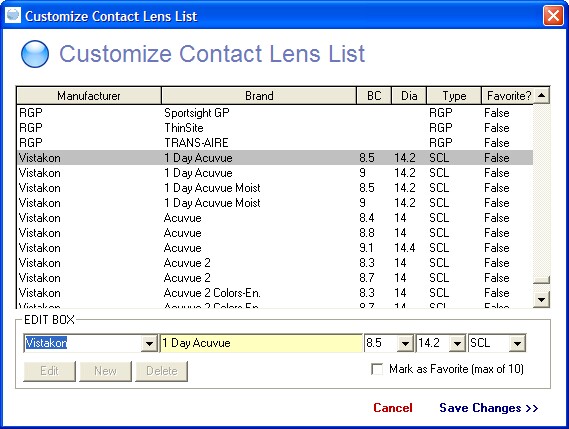Select Acuvue 2 with BC 8.3

(275, 263)
